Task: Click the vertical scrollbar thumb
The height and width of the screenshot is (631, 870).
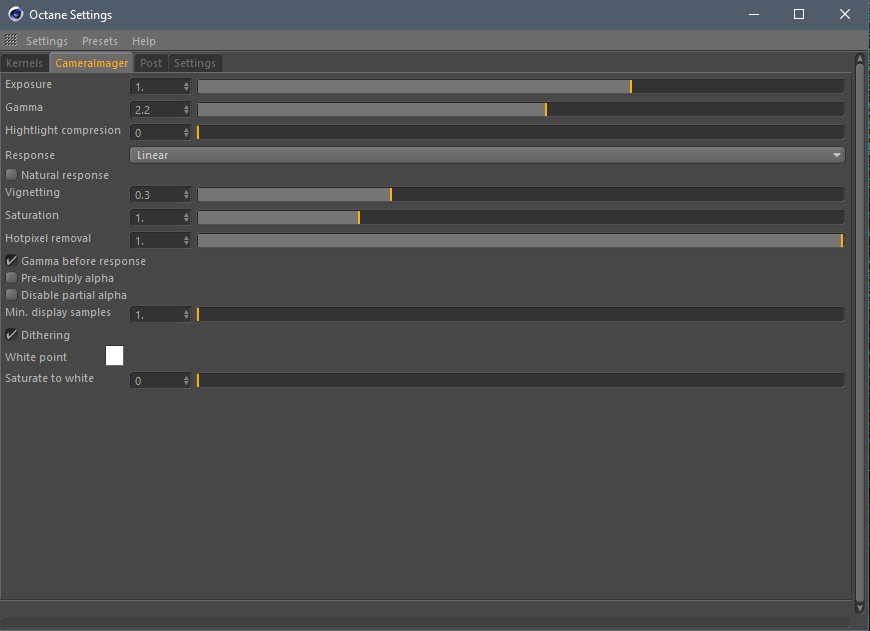Action: [x=860, y=333]
